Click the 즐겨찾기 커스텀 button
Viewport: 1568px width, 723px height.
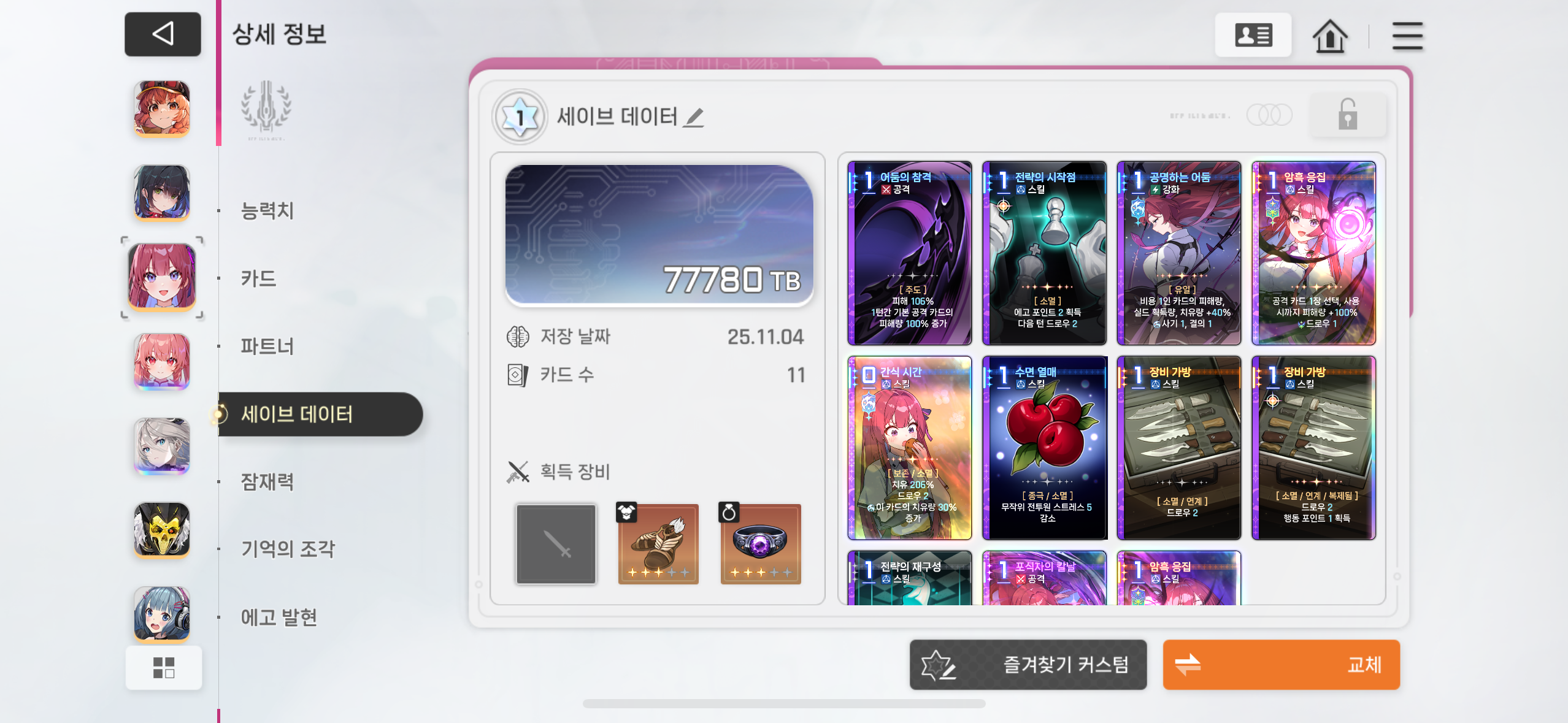click(1028, 665)
